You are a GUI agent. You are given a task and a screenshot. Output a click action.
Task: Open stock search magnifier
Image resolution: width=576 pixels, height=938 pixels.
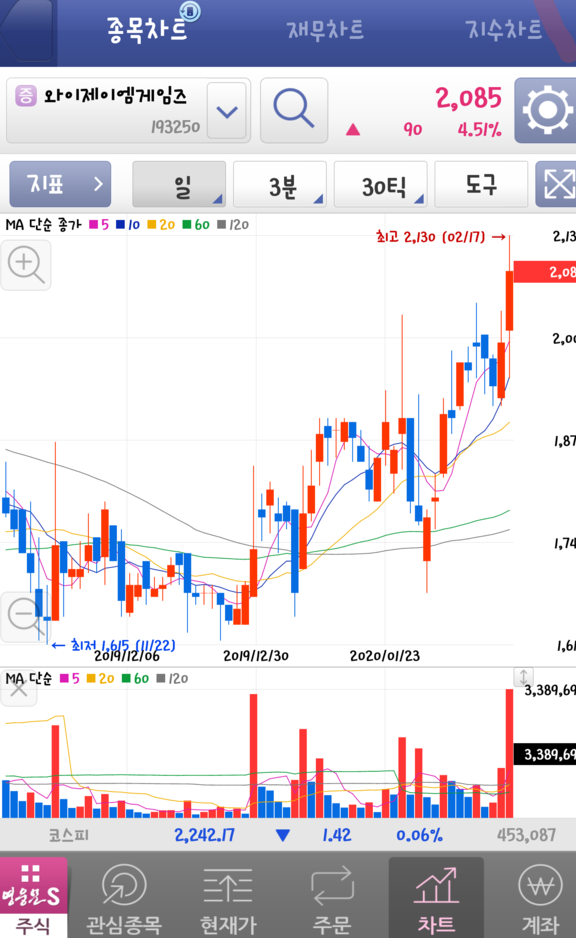click(294, 110)
